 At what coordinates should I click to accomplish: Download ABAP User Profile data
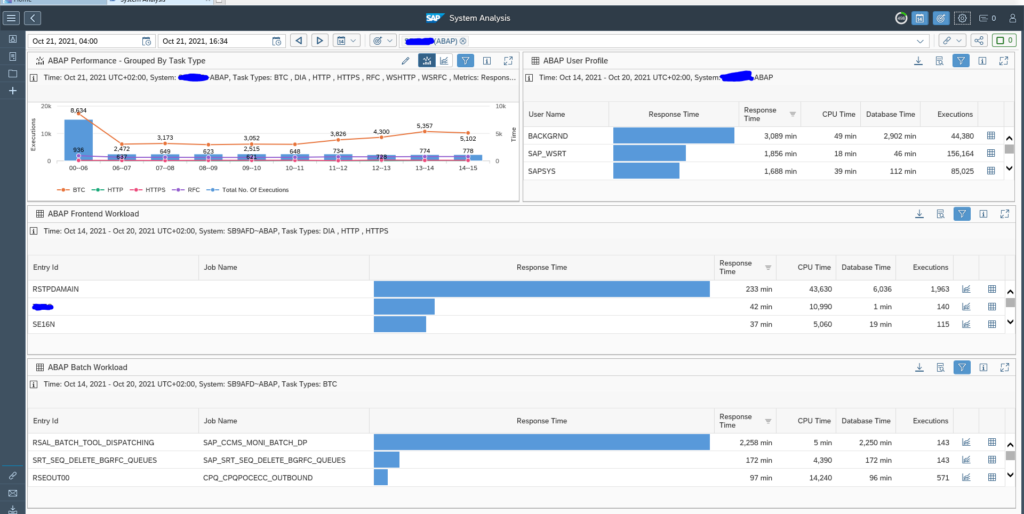[918, 61]
